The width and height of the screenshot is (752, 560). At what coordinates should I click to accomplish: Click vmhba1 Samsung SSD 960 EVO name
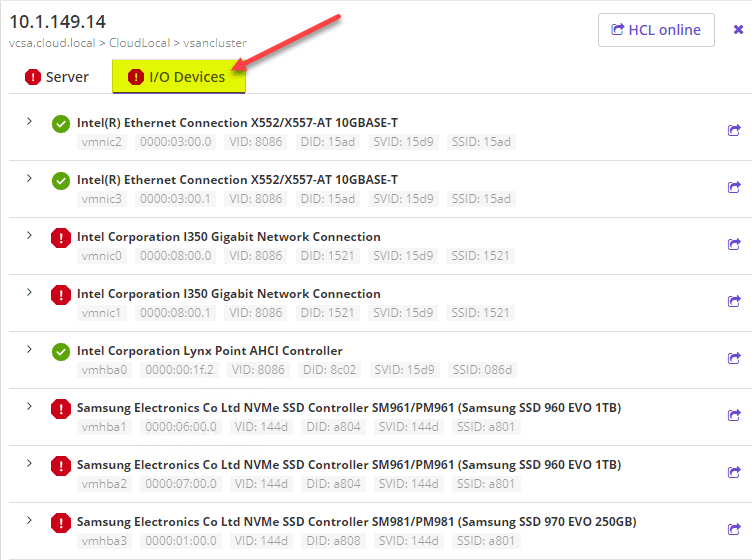[349, 408]
